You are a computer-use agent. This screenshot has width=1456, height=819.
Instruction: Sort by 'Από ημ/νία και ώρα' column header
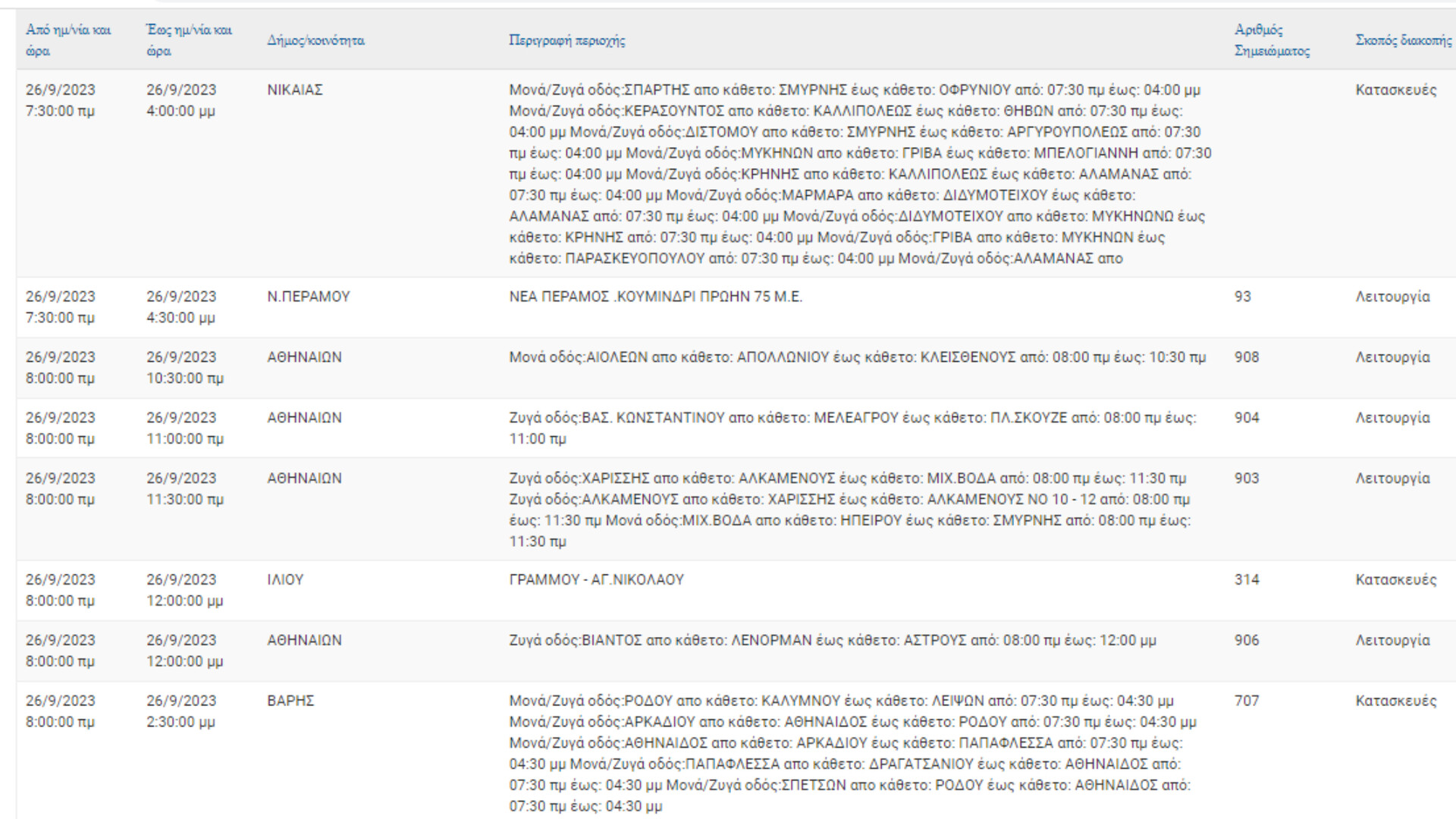pyautogui.click(x=68, y=40)
